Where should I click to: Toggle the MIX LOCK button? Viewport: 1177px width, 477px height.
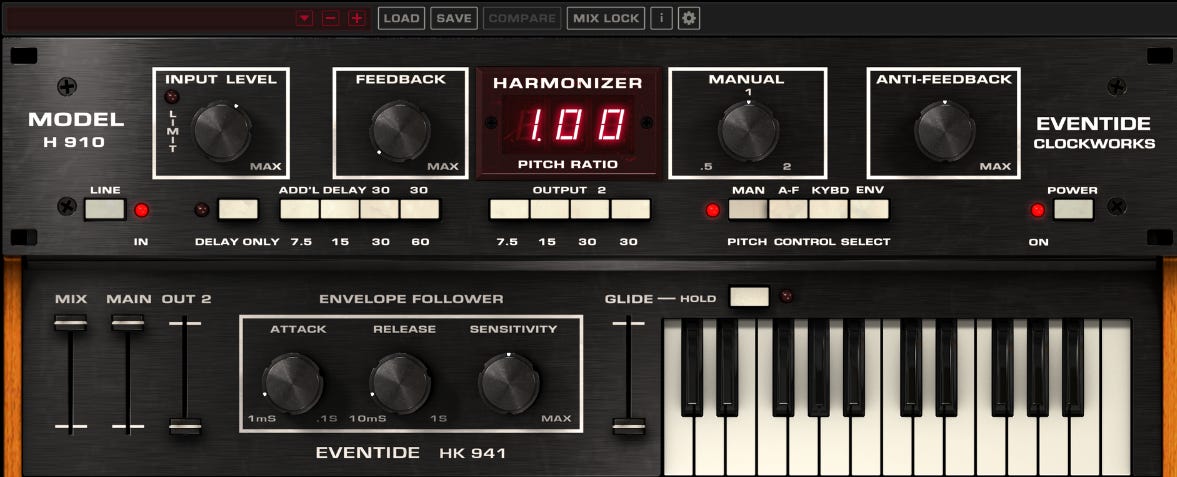(607, 18)
